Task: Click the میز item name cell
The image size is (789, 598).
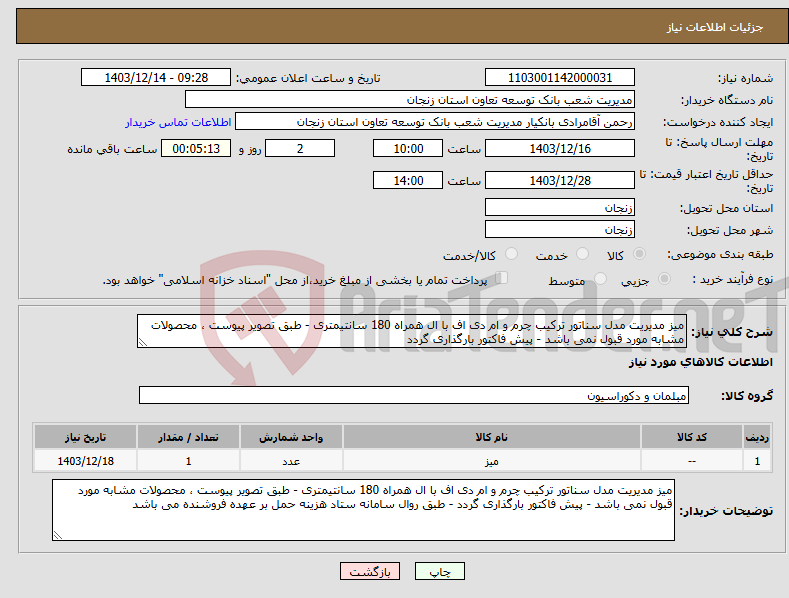Action: pos(492,461)
